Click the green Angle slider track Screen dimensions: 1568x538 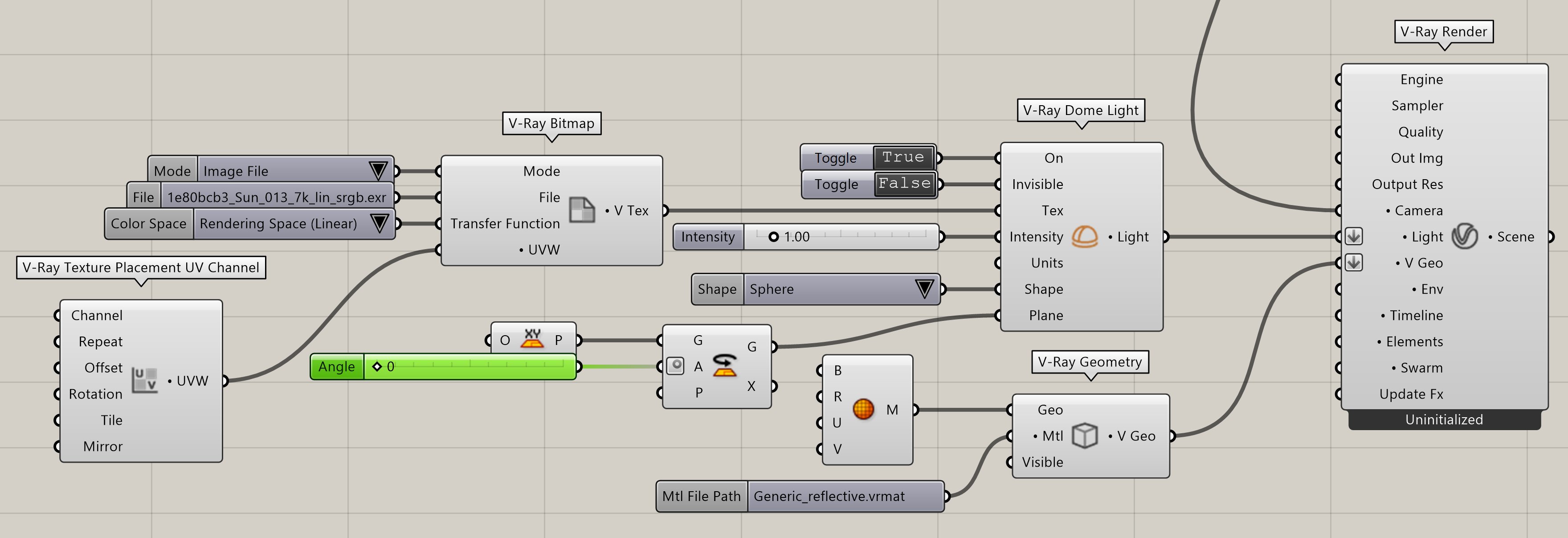tap(470, 366)
